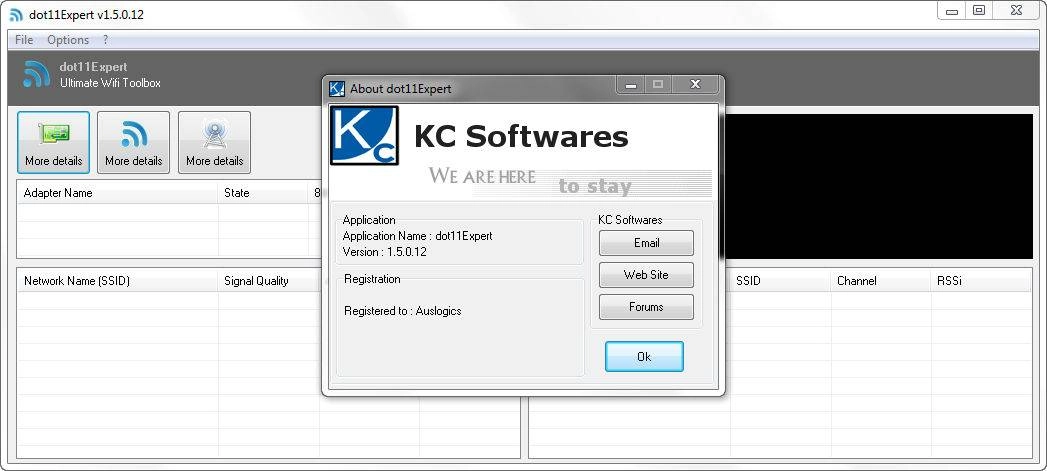1047x471 pixels.
Task: Click the dot11Expert title bar wifi icon
Action: (x=16, y=15)
